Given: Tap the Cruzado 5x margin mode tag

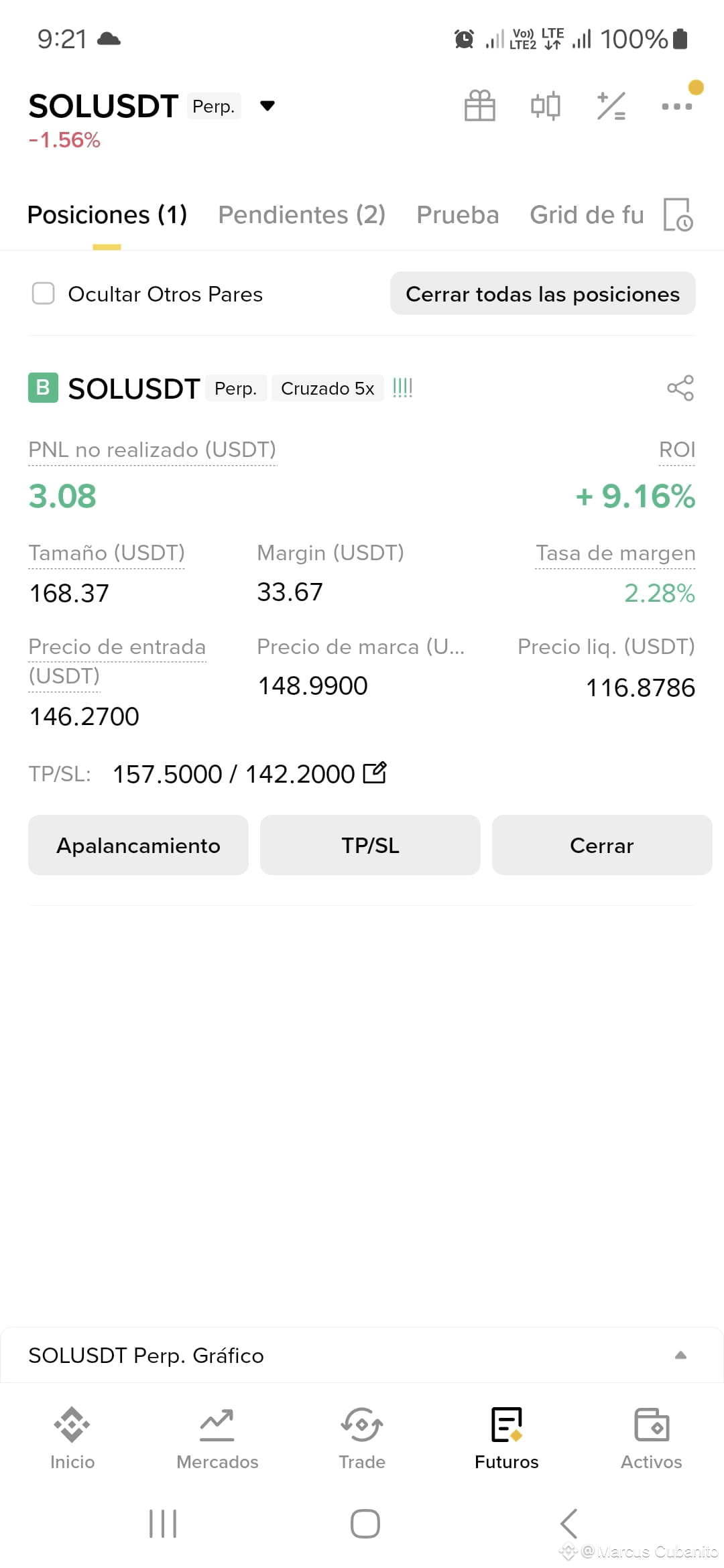Looking at the screenshot, I should tap(327, 389).
